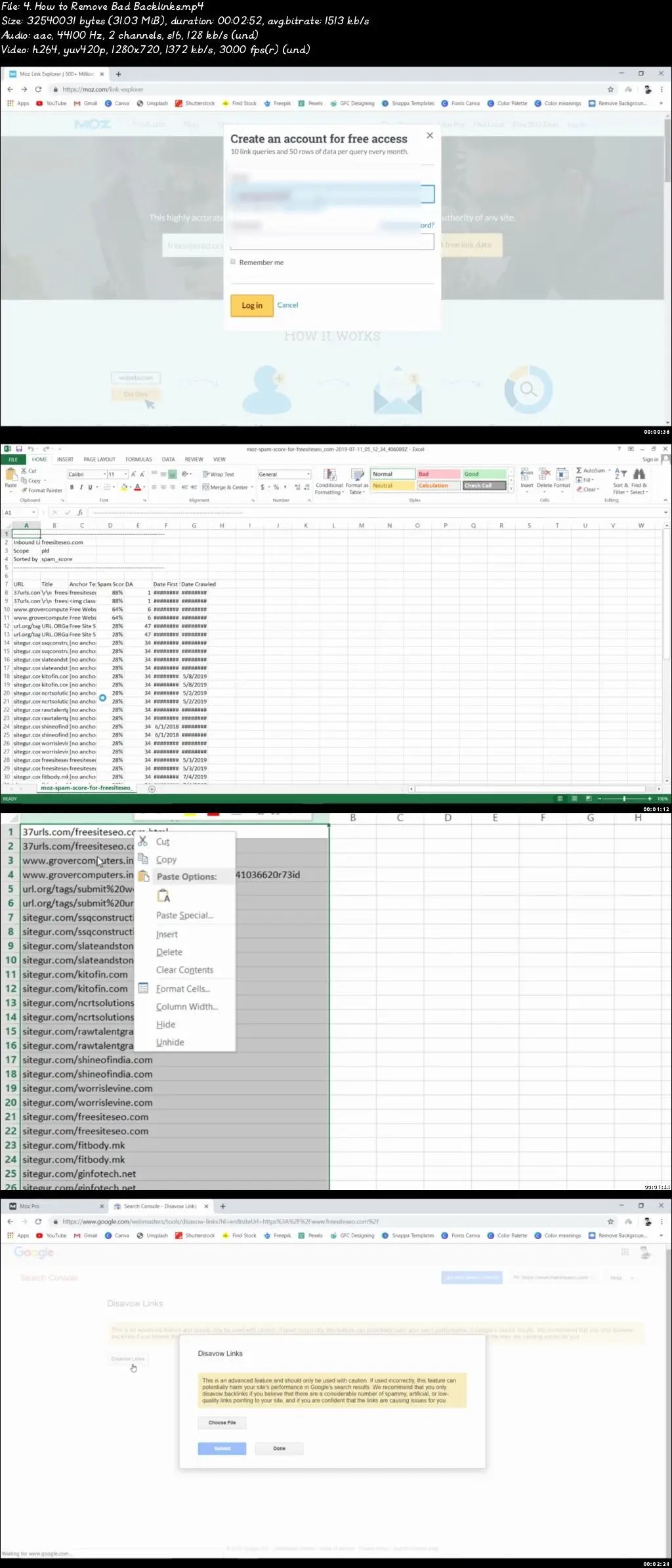Open the FILE tab in Excel
The width and height of the screenshot is (672, 1568).
tap(12, 459)
